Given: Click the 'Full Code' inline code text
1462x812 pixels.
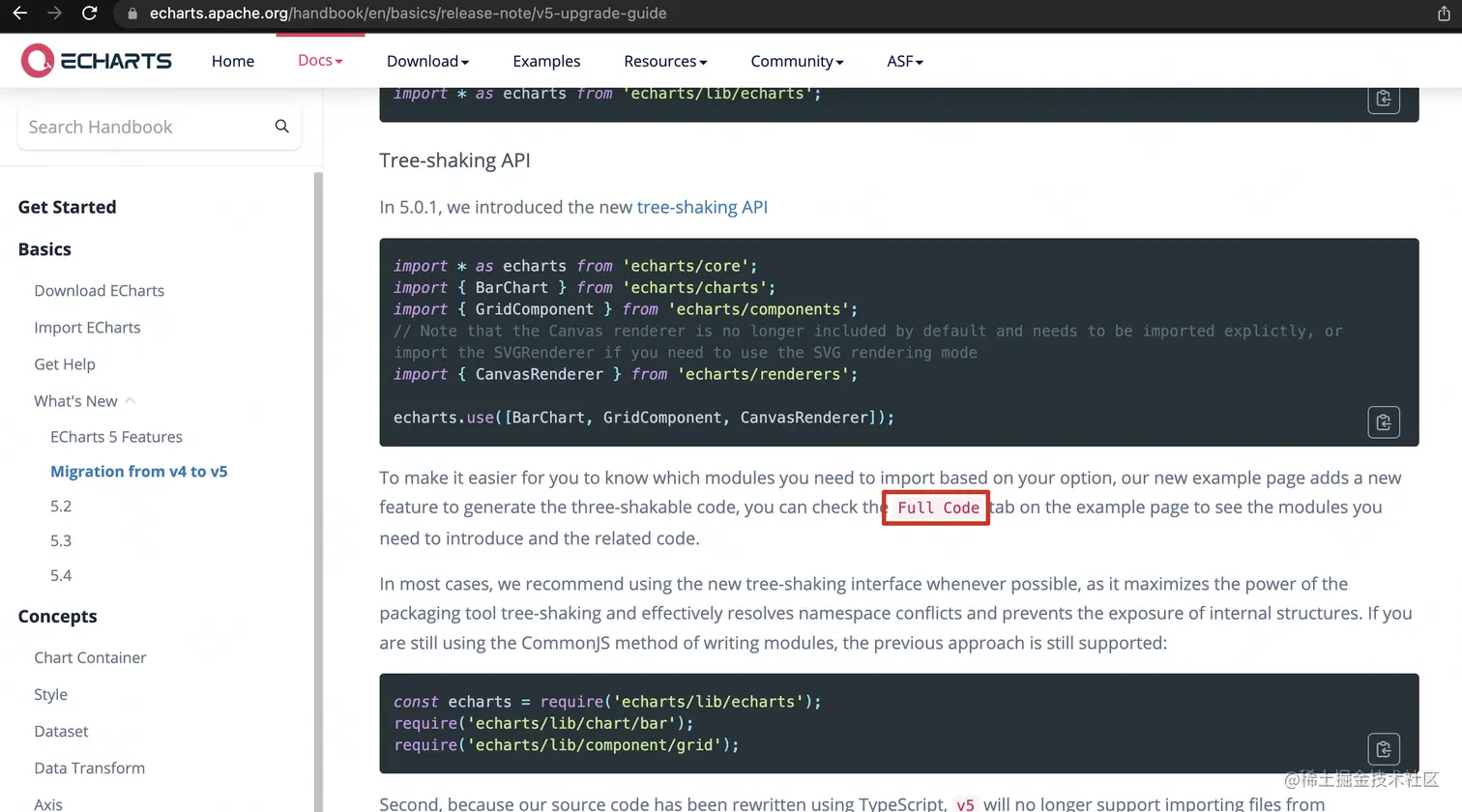Looking at the screenshot, I should tap(938, 507).
